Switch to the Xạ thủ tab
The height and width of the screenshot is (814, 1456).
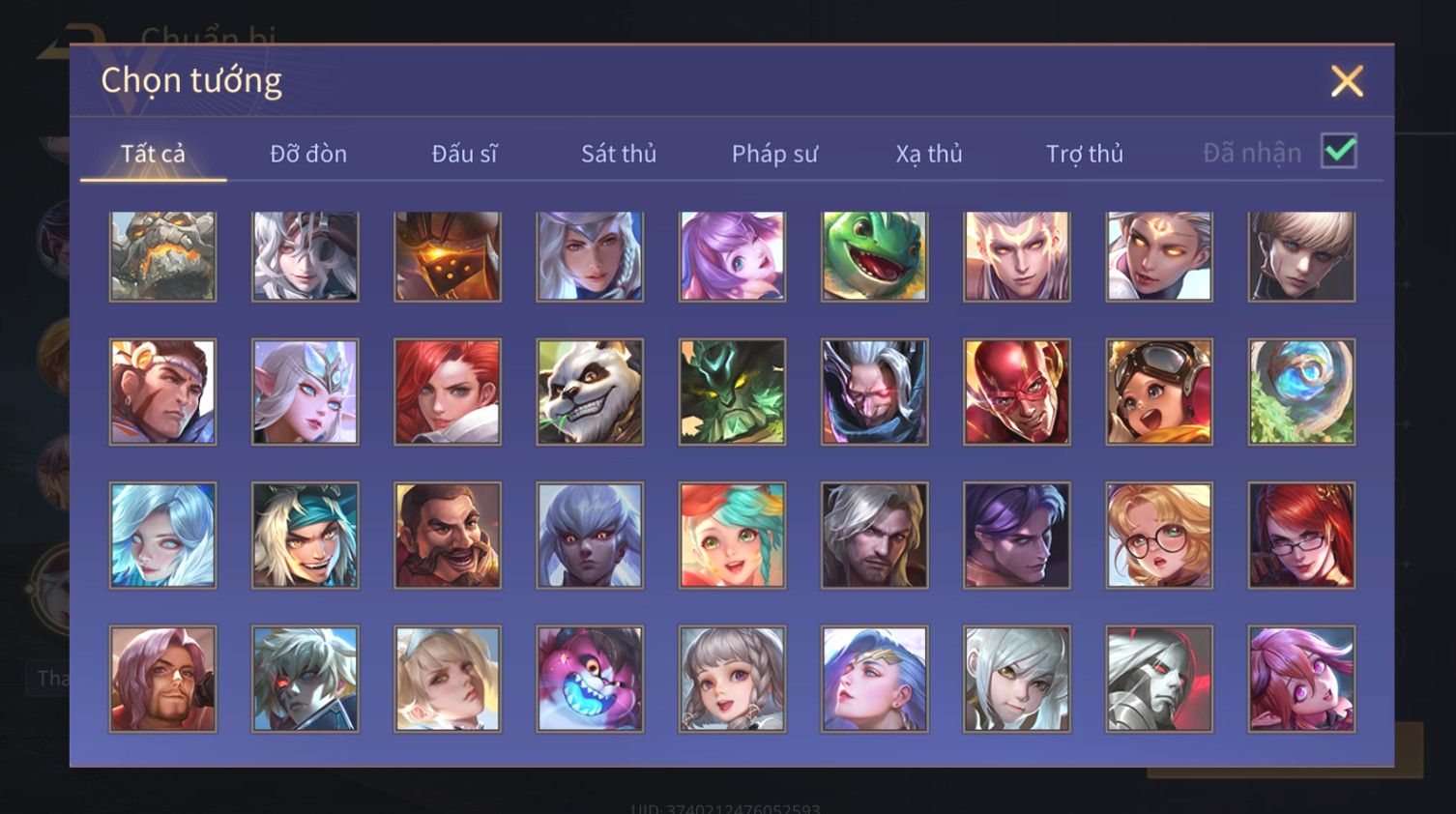(929, 154)
